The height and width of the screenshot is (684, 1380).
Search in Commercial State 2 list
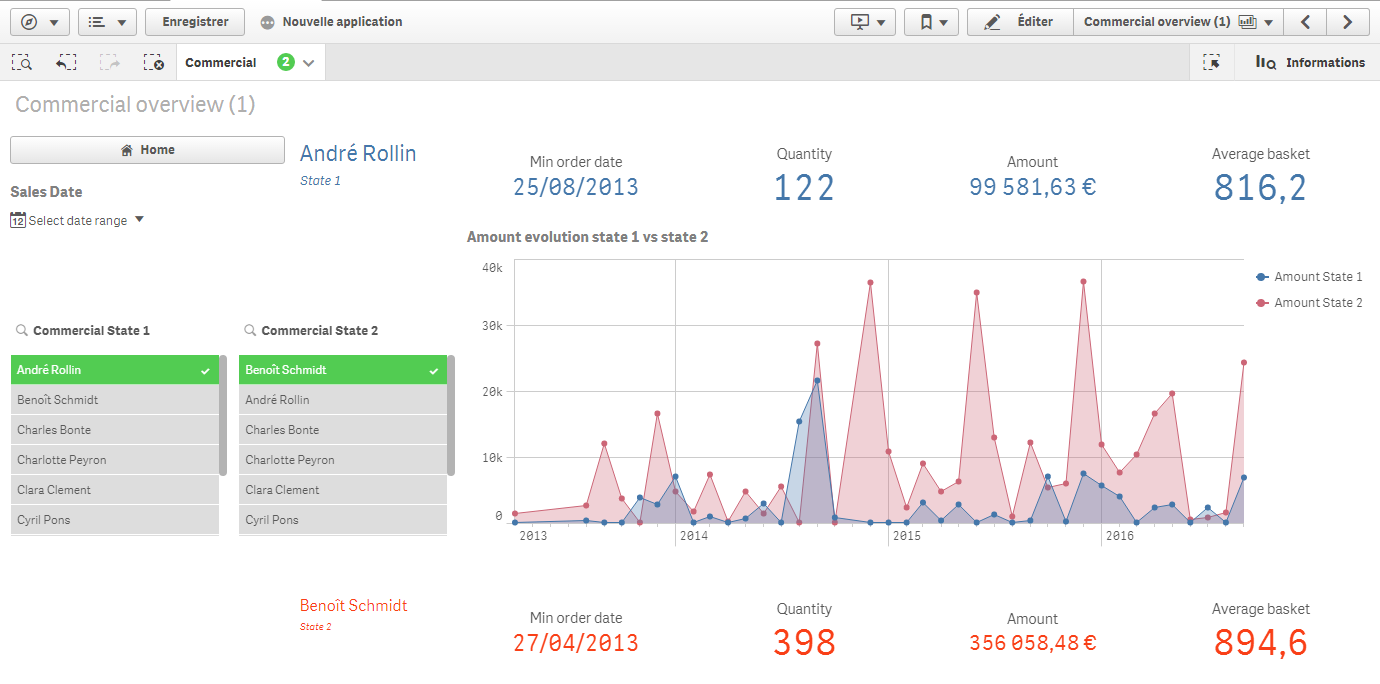(250, 330)
